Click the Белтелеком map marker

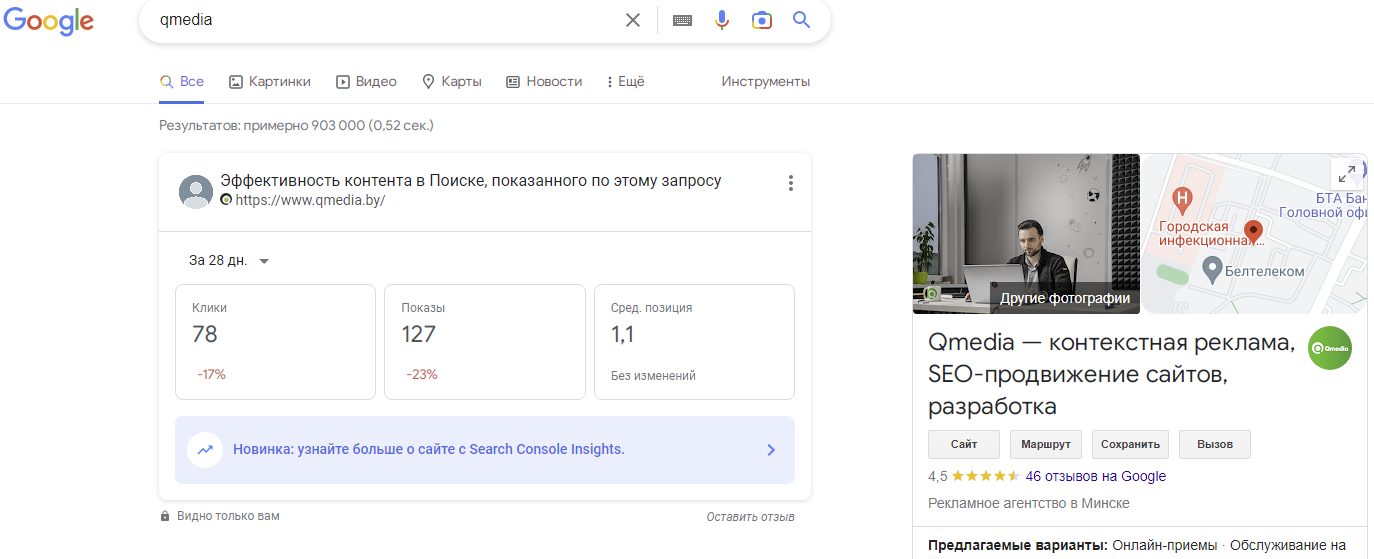tap(1212, 269)
